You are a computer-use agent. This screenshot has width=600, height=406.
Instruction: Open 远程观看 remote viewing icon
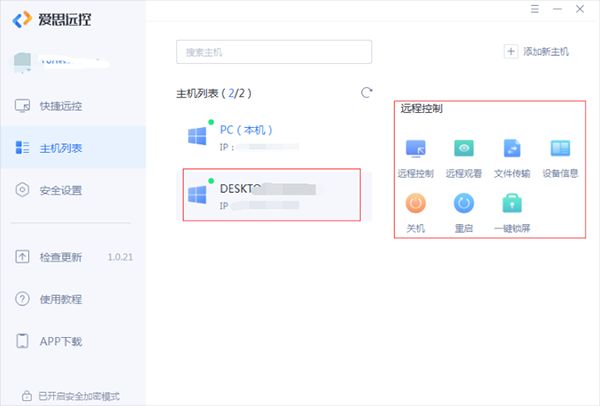tap(463, 150)
